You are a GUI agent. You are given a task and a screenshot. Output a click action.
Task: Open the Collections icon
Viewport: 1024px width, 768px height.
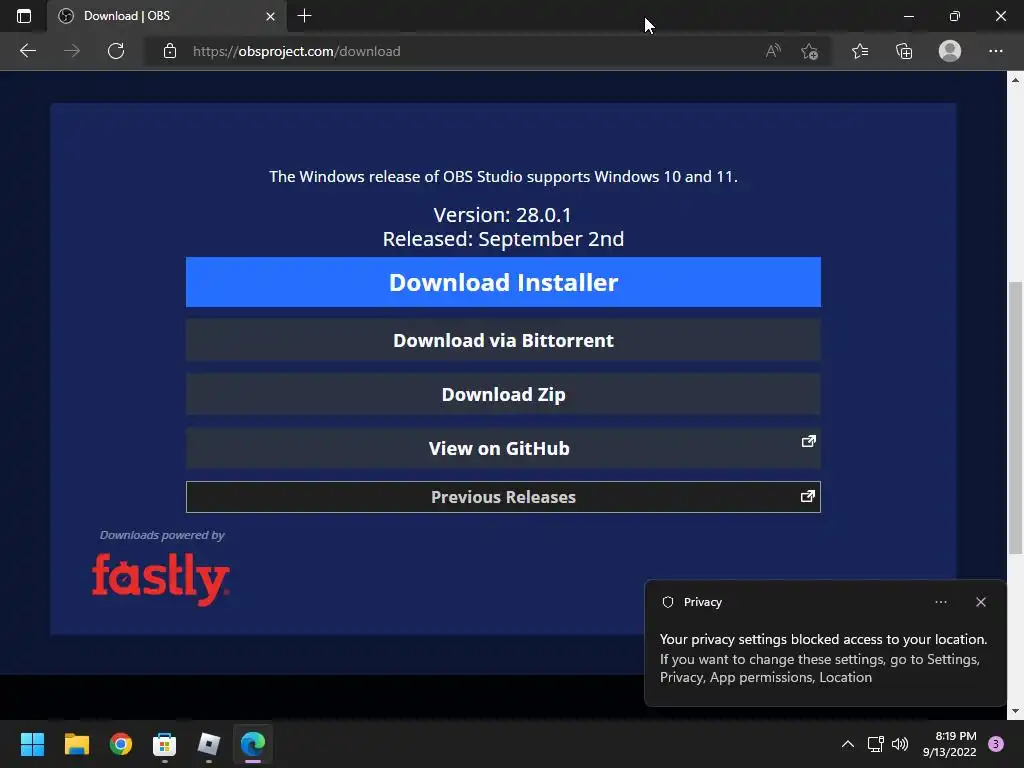pyautogui.click(x=904, y=51)
